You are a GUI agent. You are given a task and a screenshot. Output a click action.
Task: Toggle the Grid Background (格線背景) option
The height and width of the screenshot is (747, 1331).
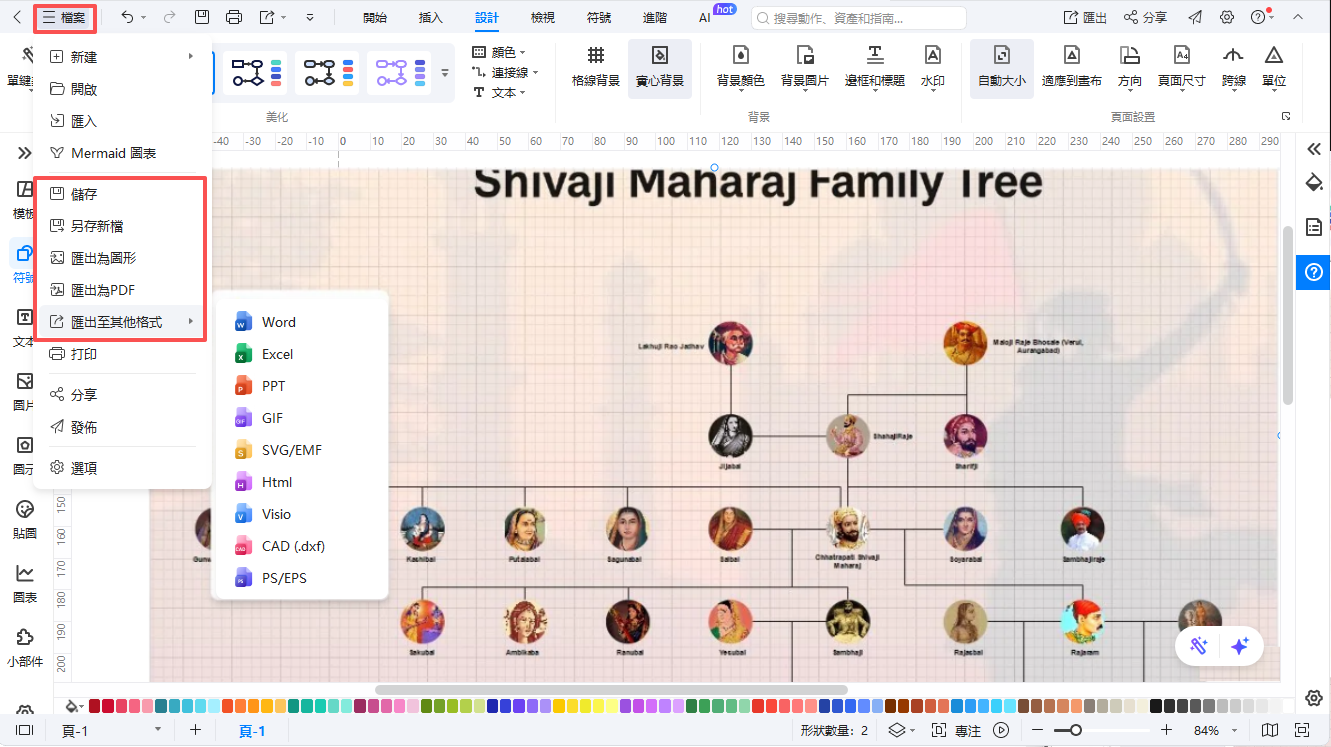pyautogui.click(x=595, y=66)
